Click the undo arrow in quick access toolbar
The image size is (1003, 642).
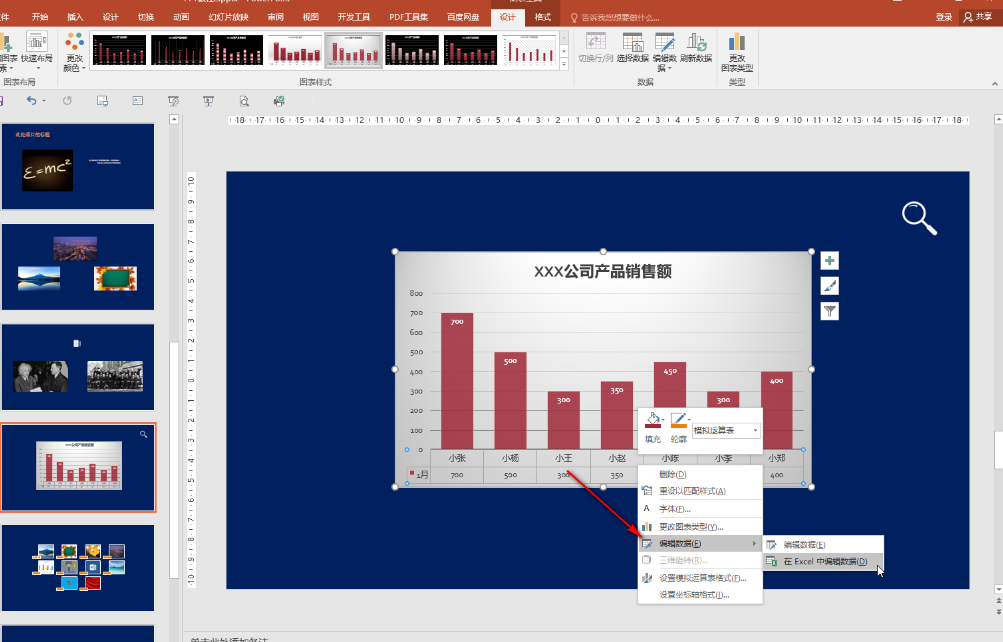(x=32, y=101)
